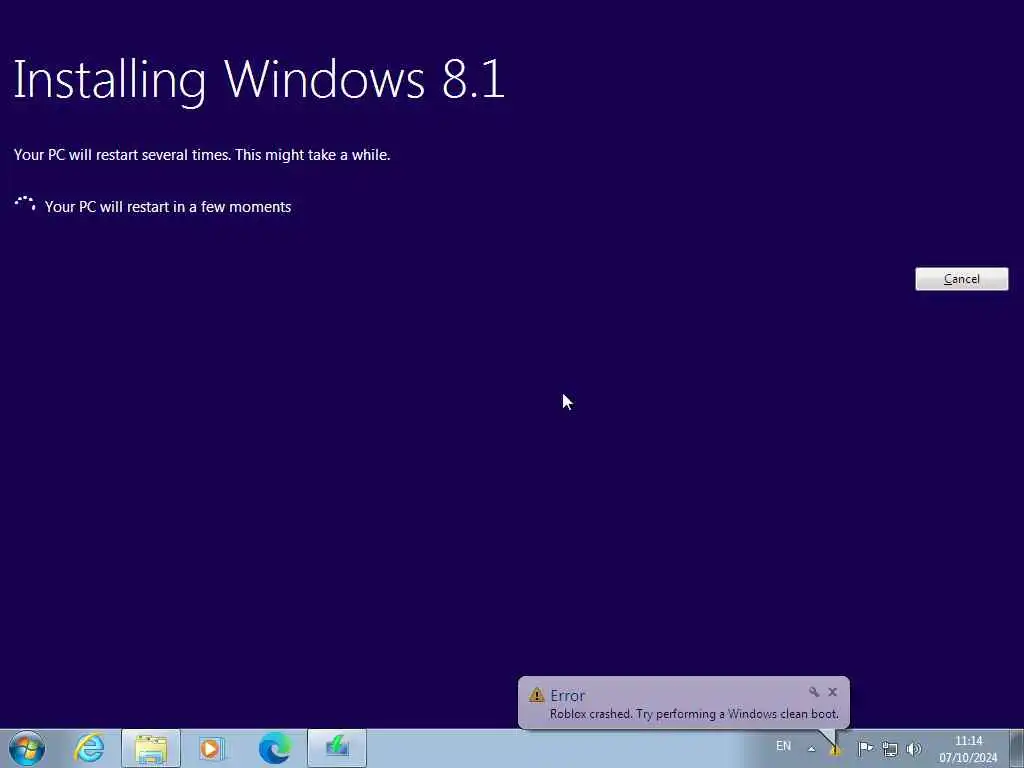Open Action Center flag icon
The image size is (1024, 768).
point(865,748)
